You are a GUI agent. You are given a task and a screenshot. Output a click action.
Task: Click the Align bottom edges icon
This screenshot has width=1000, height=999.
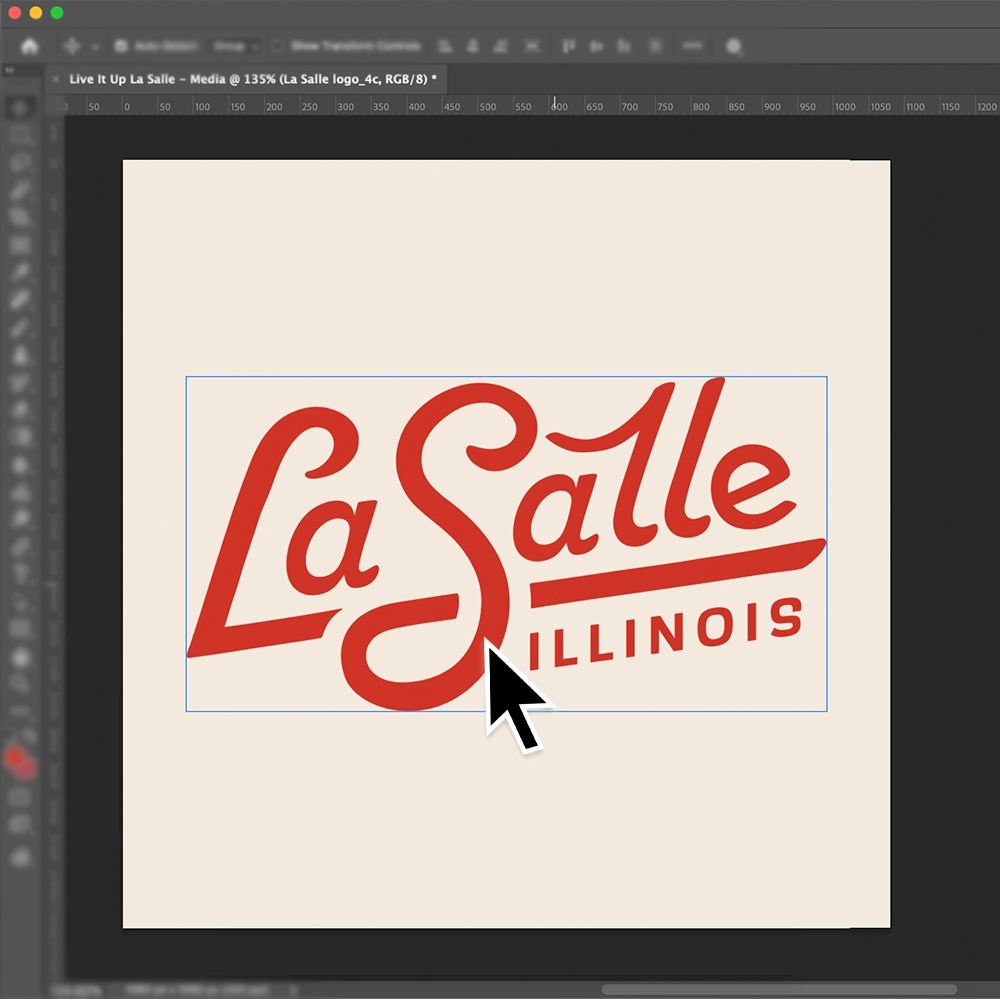click(624, 46)
